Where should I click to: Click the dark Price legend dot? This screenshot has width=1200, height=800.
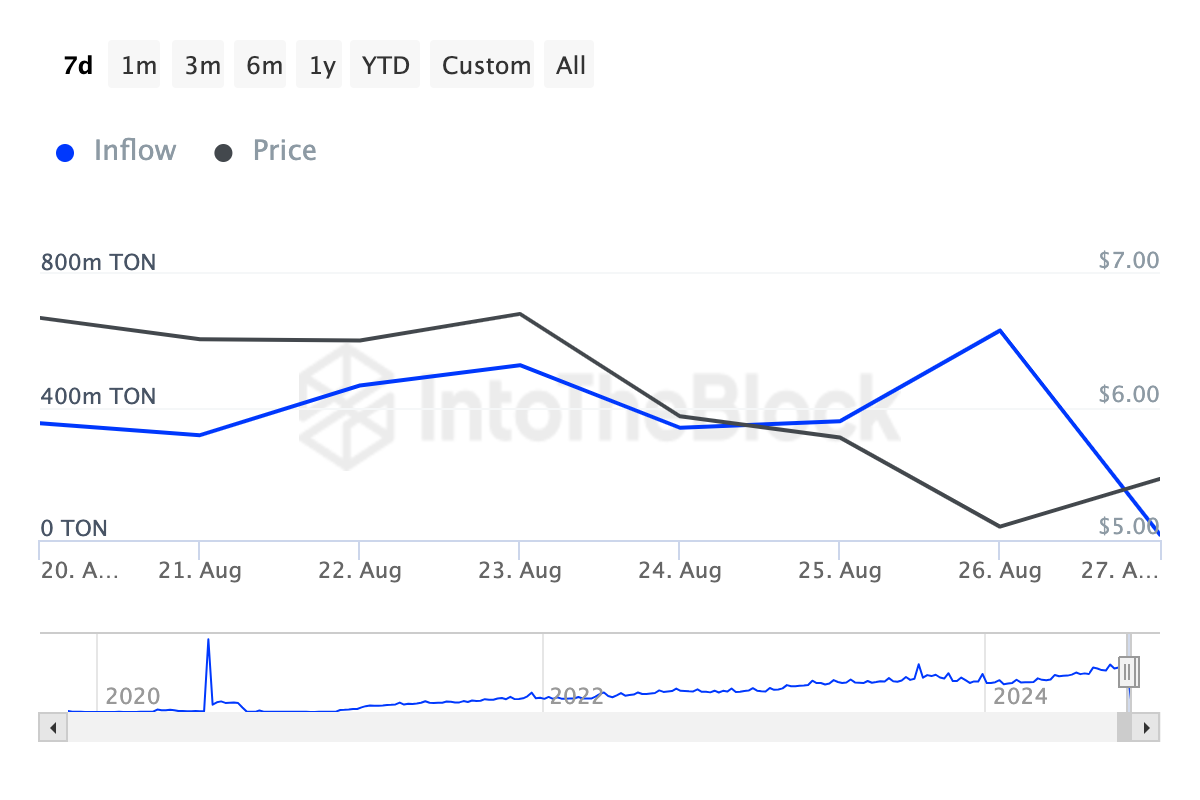click(224, 153)
